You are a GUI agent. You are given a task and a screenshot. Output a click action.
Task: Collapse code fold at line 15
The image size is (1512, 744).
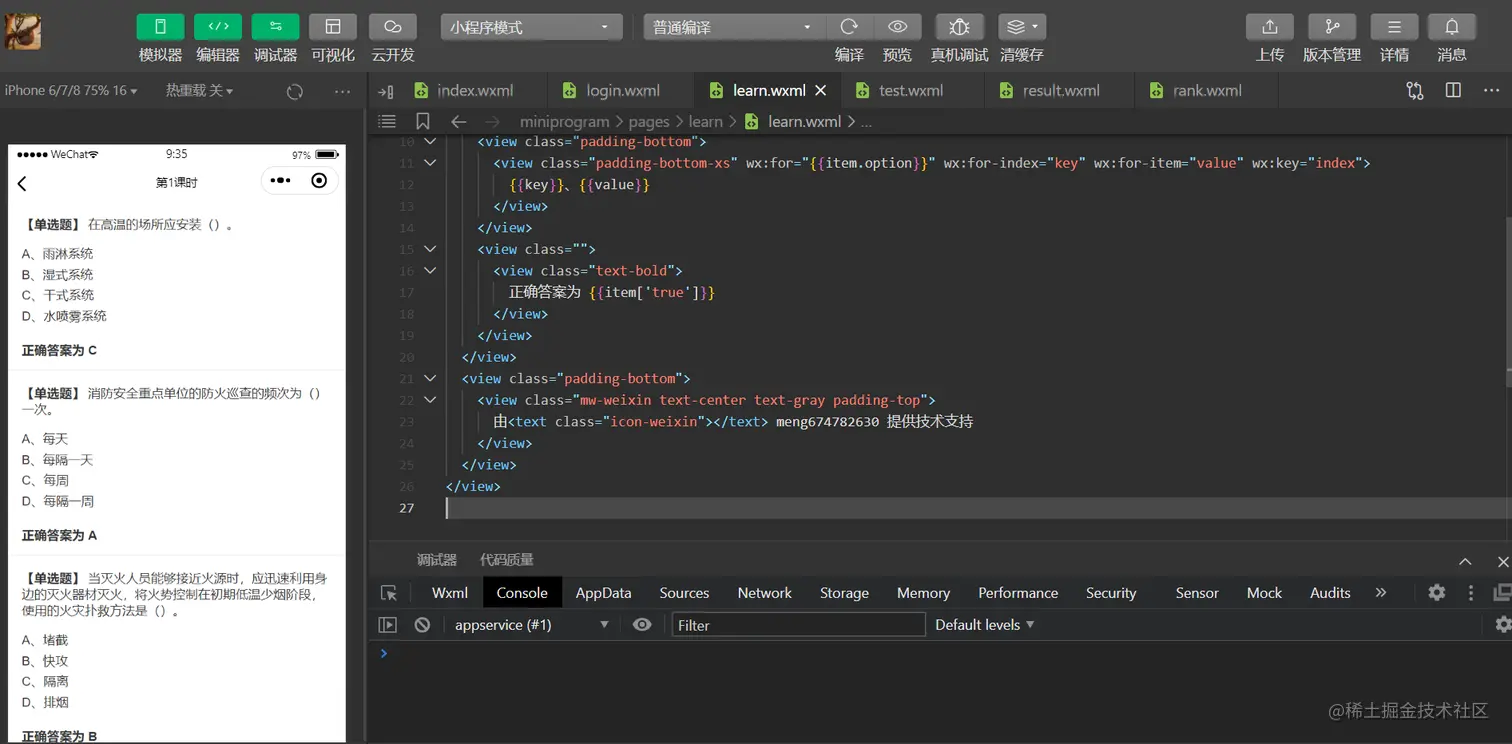pos(430,249)
